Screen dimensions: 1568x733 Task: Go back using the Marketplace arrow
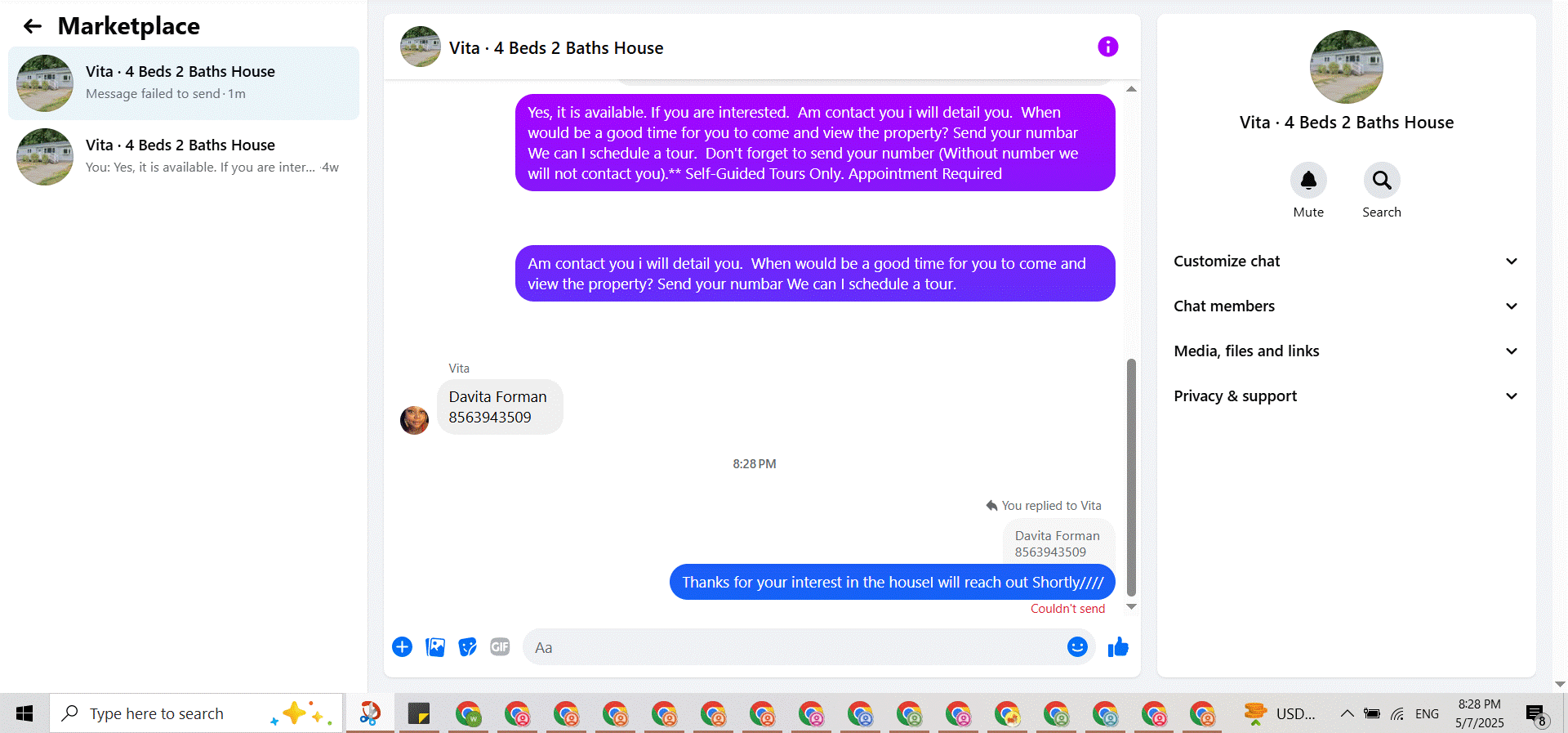click(x=33, y=26)
